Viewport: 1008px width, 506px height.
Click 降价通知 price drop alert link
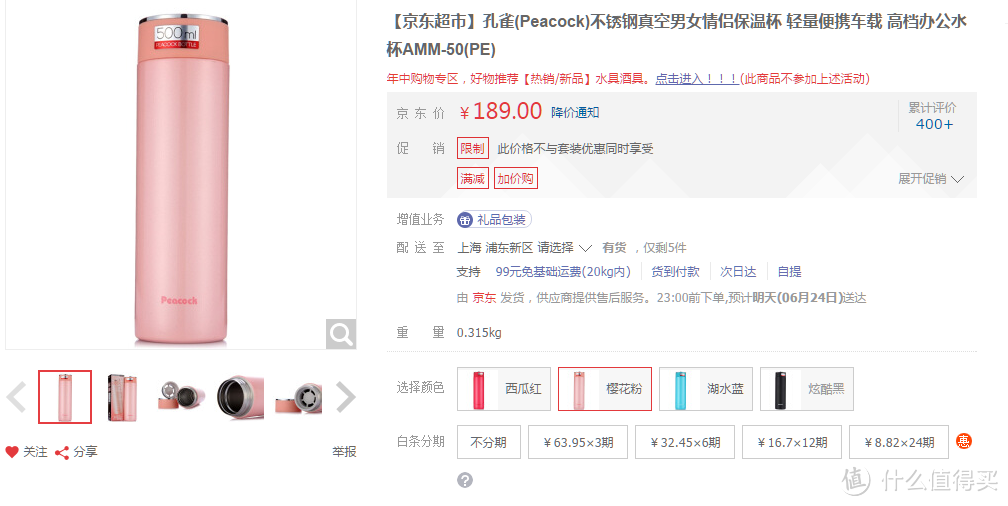point(575,113)
